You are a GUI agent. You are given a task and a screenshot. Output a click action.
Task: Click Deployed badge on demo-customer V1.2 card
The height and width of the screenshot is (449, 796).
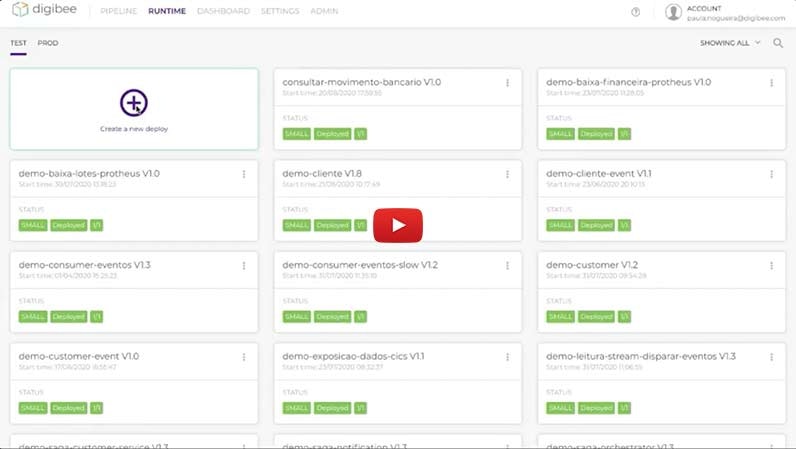(x=596, y=317)
